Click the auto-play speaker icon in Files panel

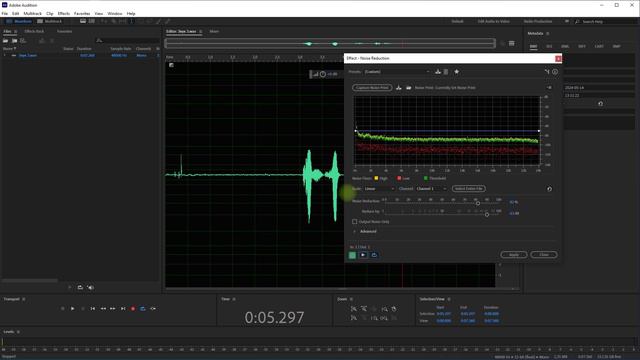tap(91, 288)
